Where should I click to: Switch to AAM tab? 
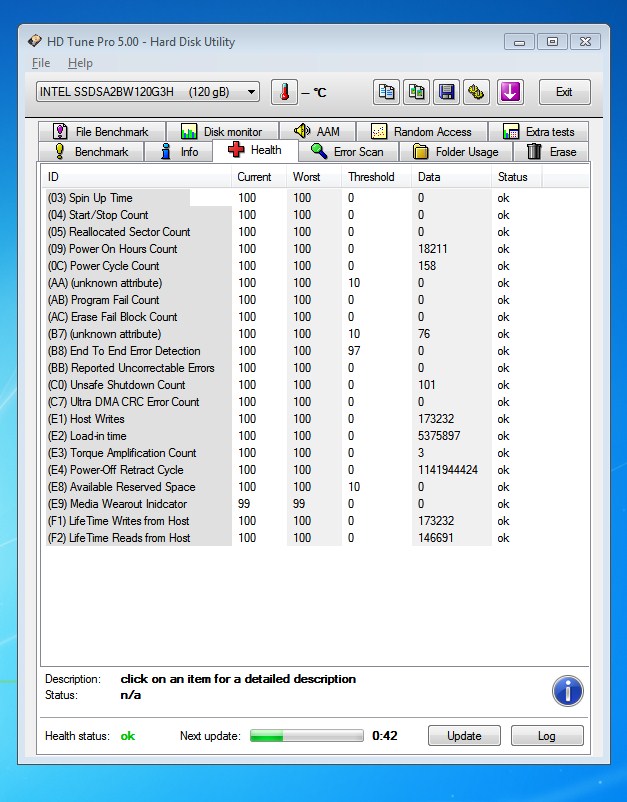317,131
